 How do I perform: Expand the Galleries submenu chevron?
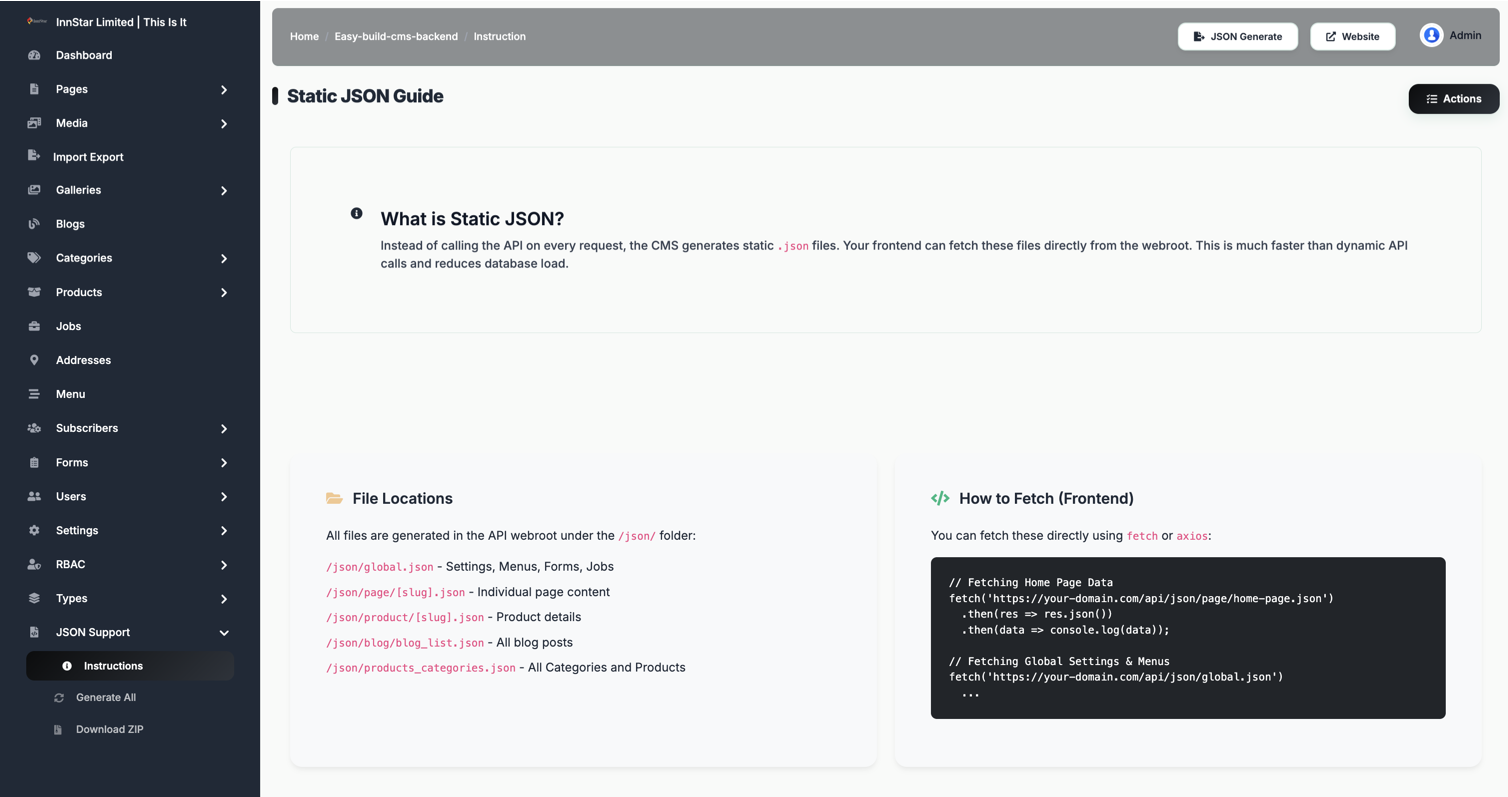[x=224, y=191]
